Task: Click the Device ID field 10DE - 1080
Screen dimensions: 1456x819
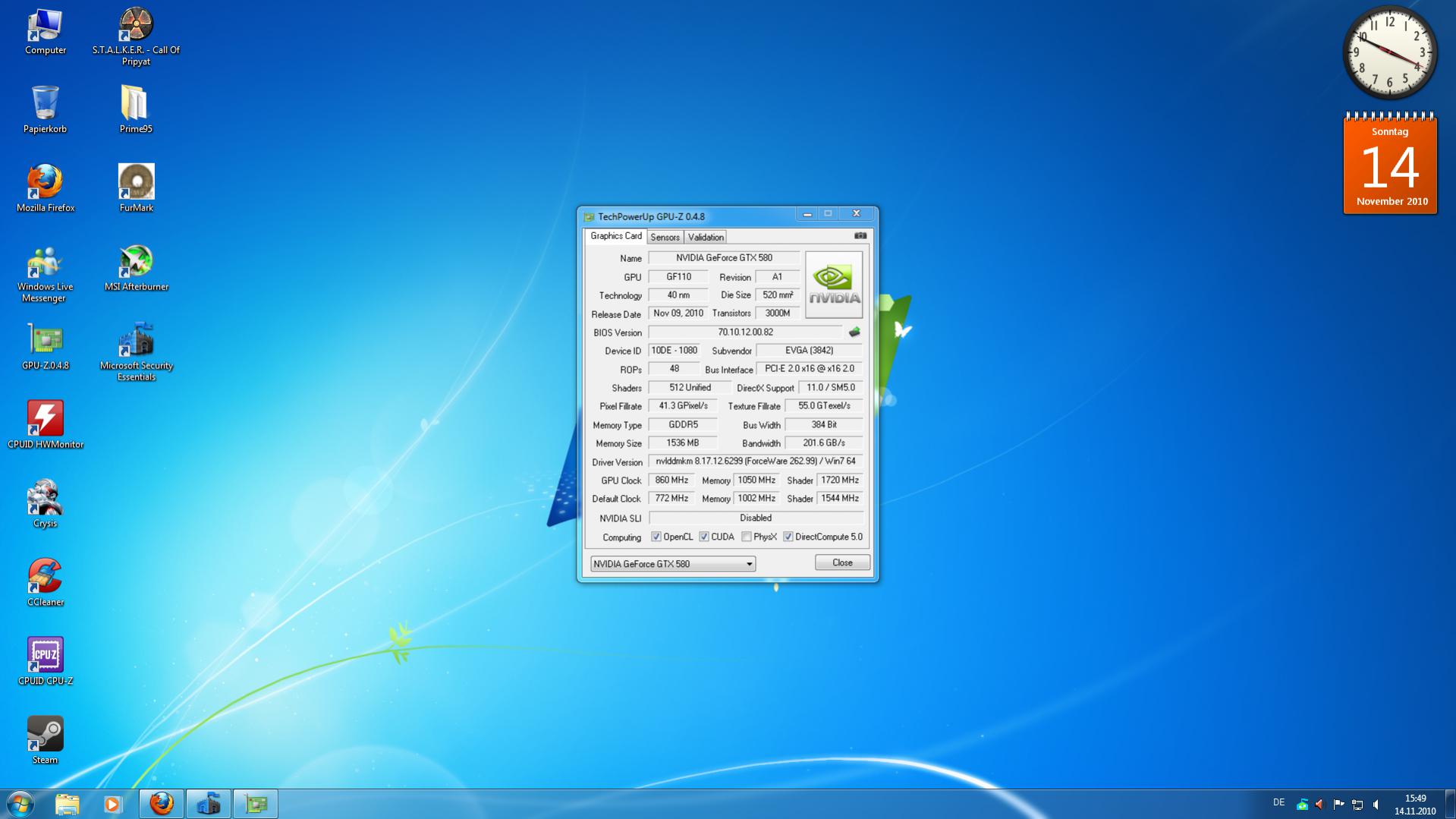Action: pyautogui.click(x=674, y=351)
